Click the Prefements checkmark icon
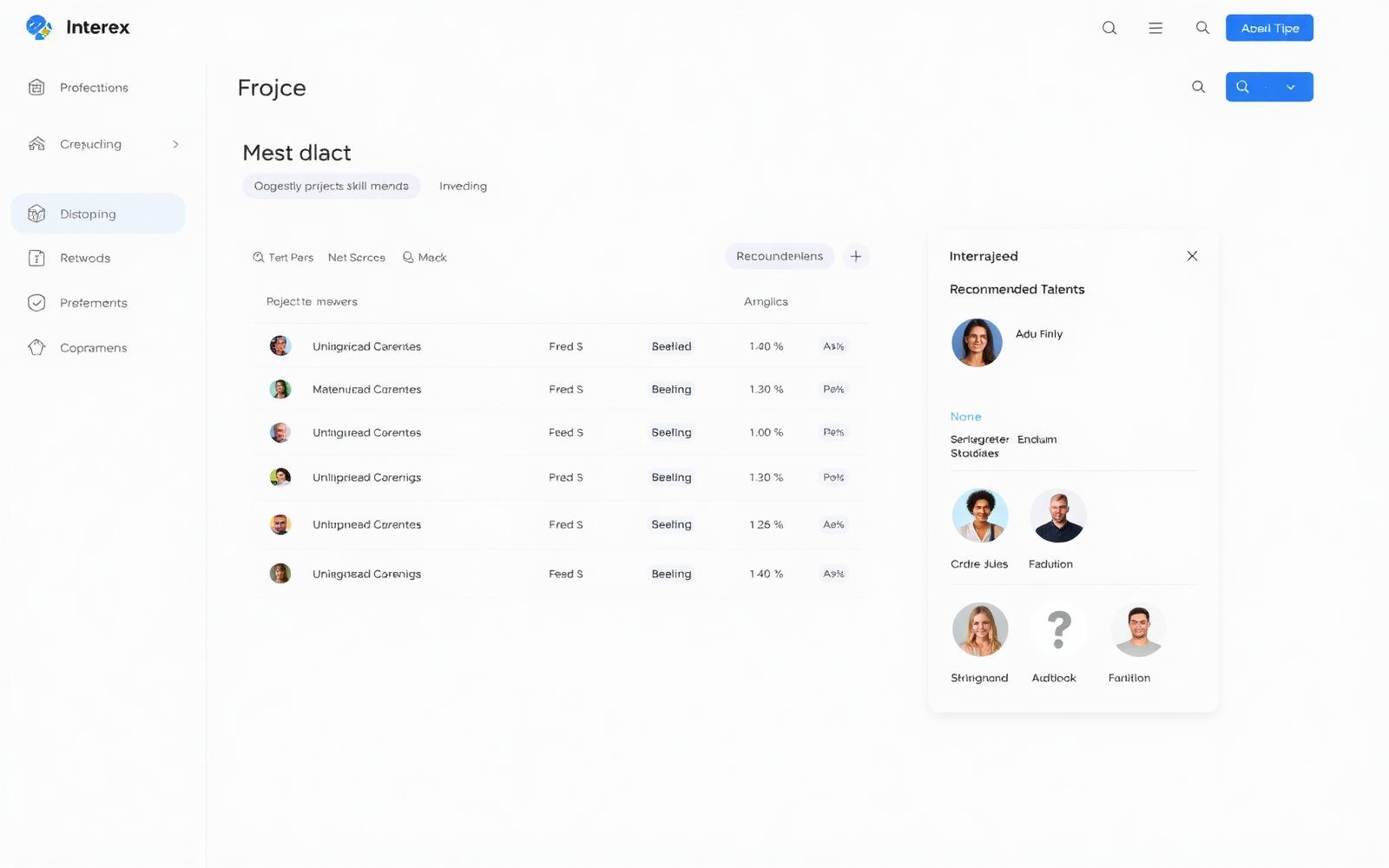This screenshot has width=1389, height=868. pos(36,302)
